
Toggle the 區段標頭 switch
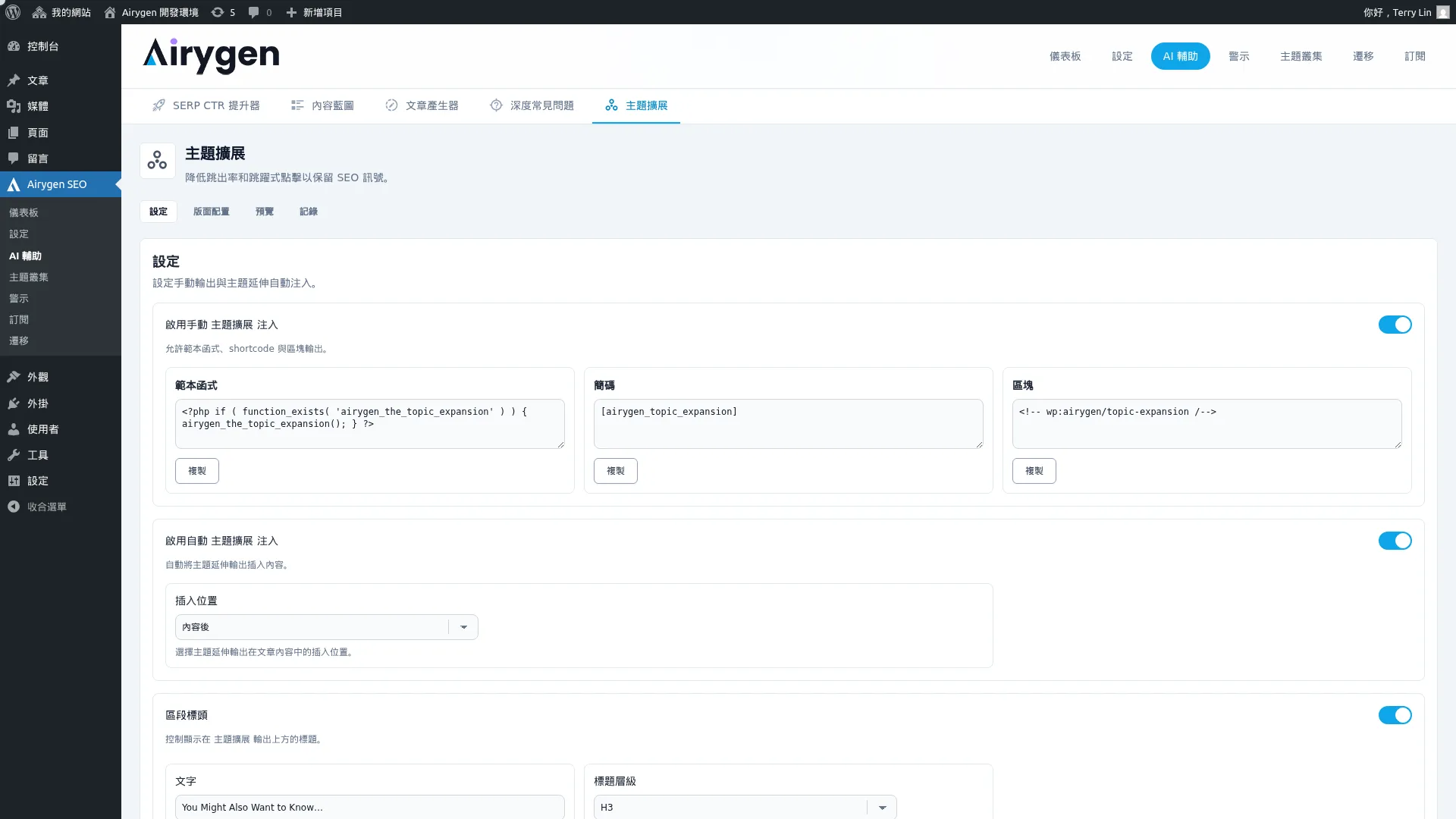(1395, 715)
